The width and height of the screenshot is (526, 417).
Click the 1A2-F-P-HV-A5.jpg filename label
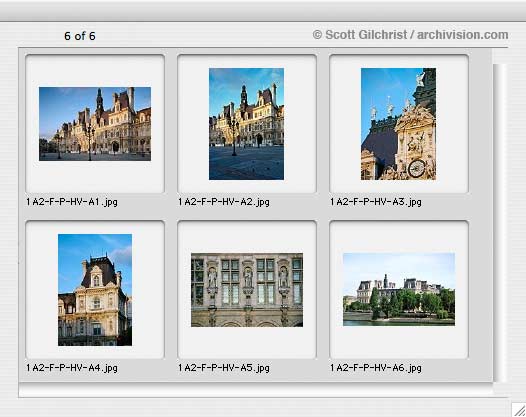(224, 368)
